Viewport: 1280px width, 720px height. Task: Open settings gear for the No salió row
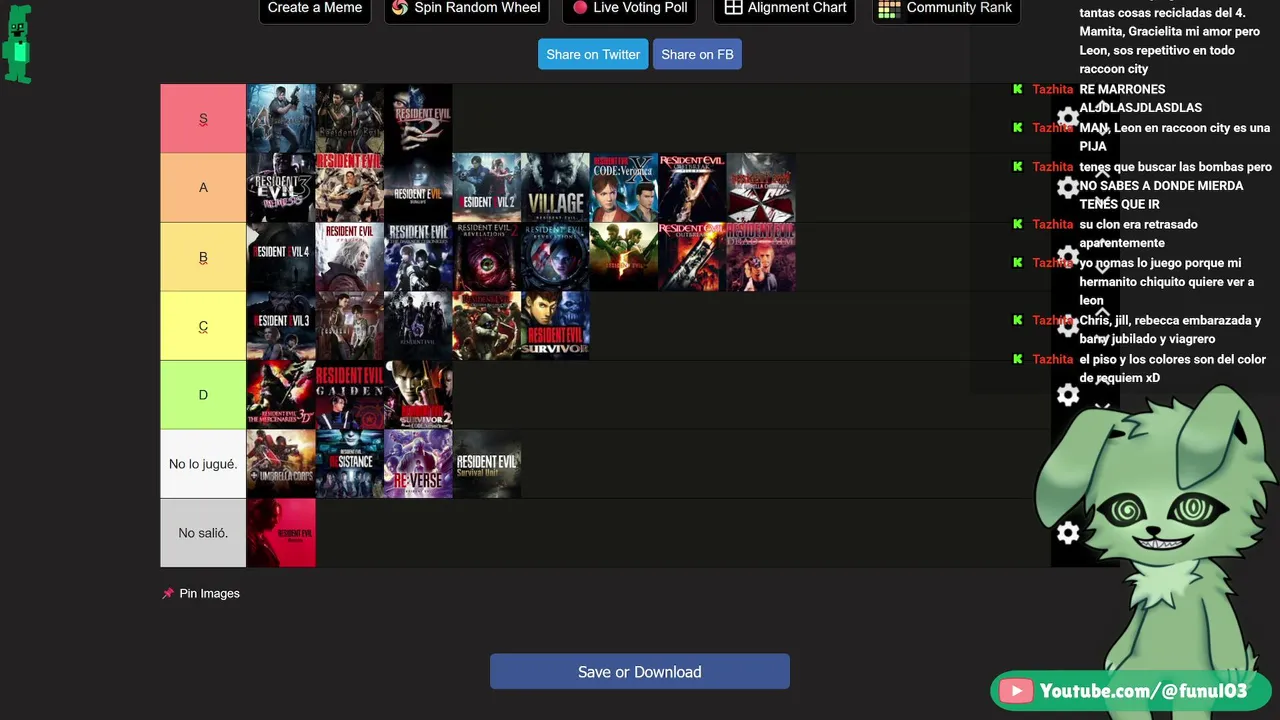[1068, 533]
